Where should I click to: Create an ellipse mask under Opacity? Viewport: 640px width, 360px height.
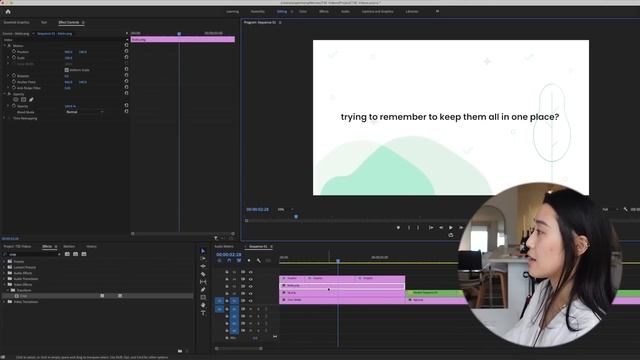tap(16, 100)
